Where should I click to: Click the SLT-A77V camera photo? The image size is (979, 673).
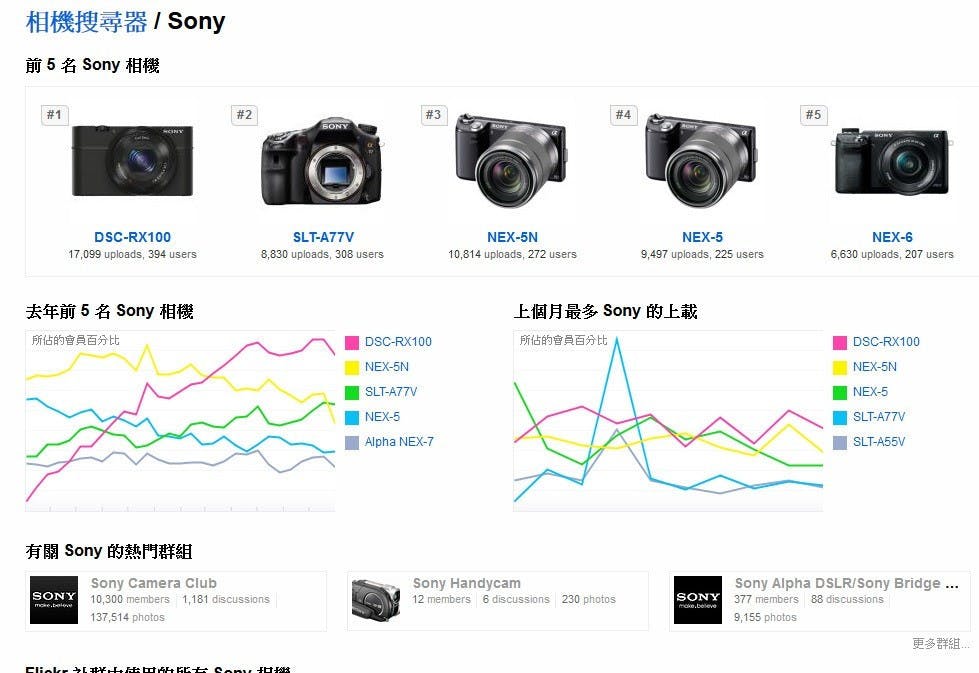322,161
